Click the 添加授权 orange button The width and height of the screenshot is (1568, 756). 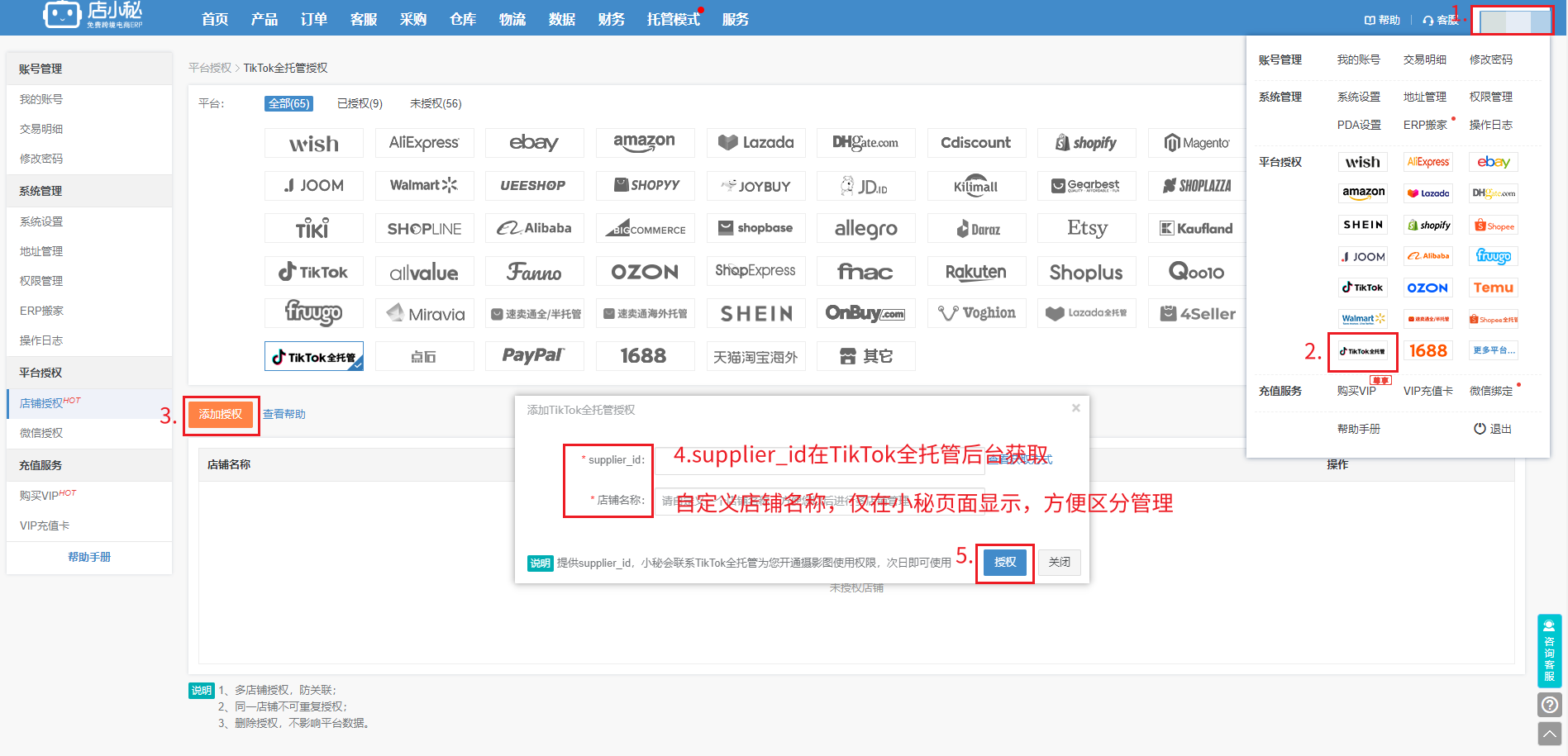[221, 414]
